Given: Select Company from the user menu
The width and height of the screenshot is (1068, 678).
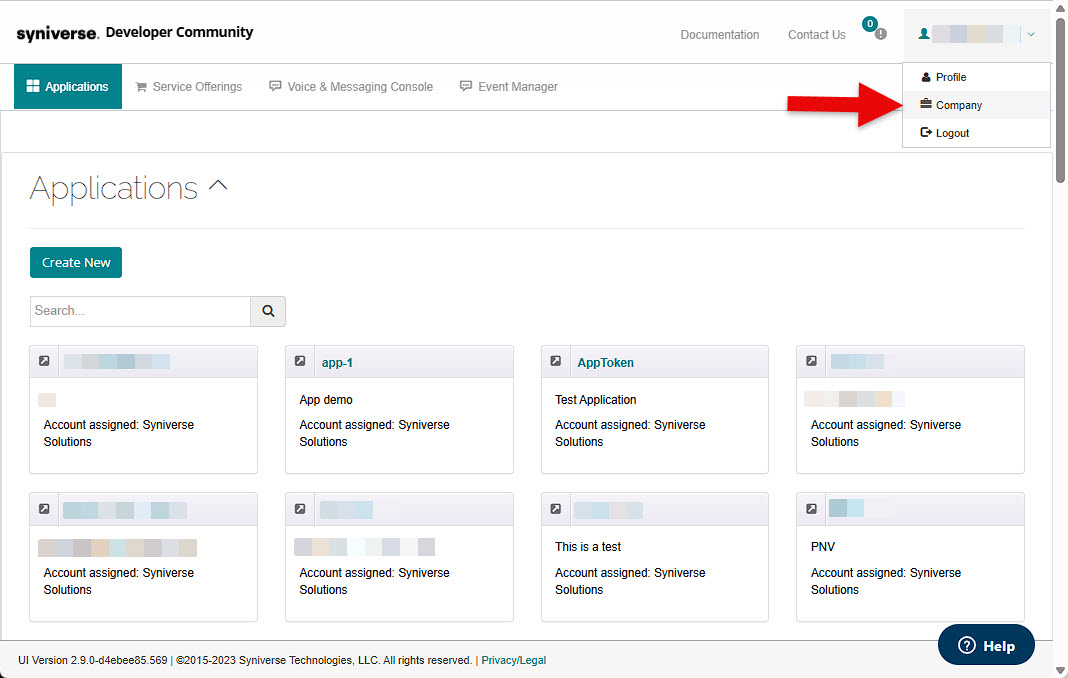Looking at the screenshot, I should (x=958, y=105).
